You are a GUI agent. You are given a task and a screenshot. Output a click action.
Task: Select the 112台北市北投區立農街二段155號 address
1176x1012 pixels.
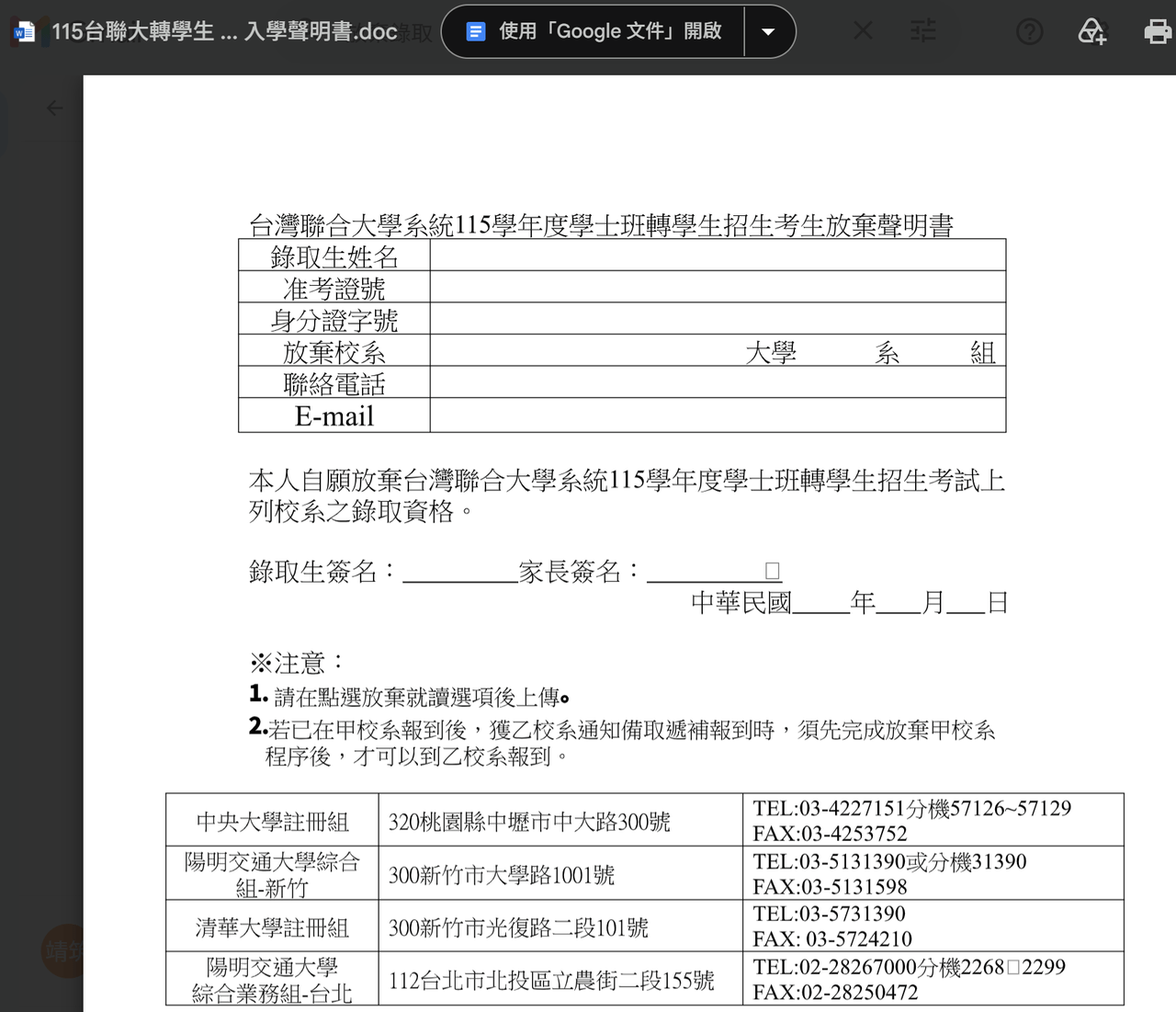tap(551, 981)
